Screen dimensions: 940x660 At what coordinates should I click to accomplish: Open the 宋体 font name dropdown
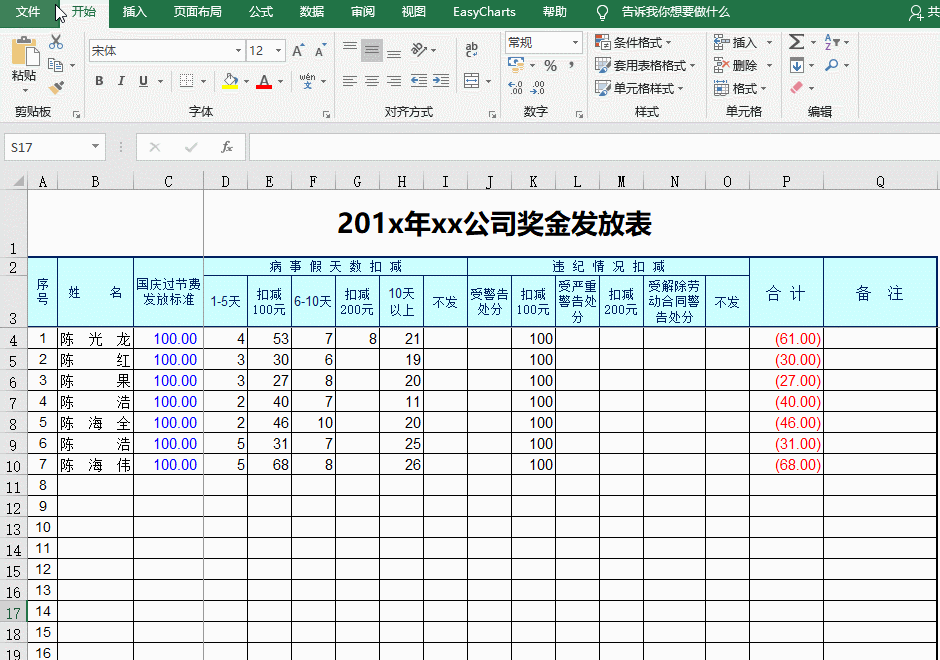[x=239, y=51]
